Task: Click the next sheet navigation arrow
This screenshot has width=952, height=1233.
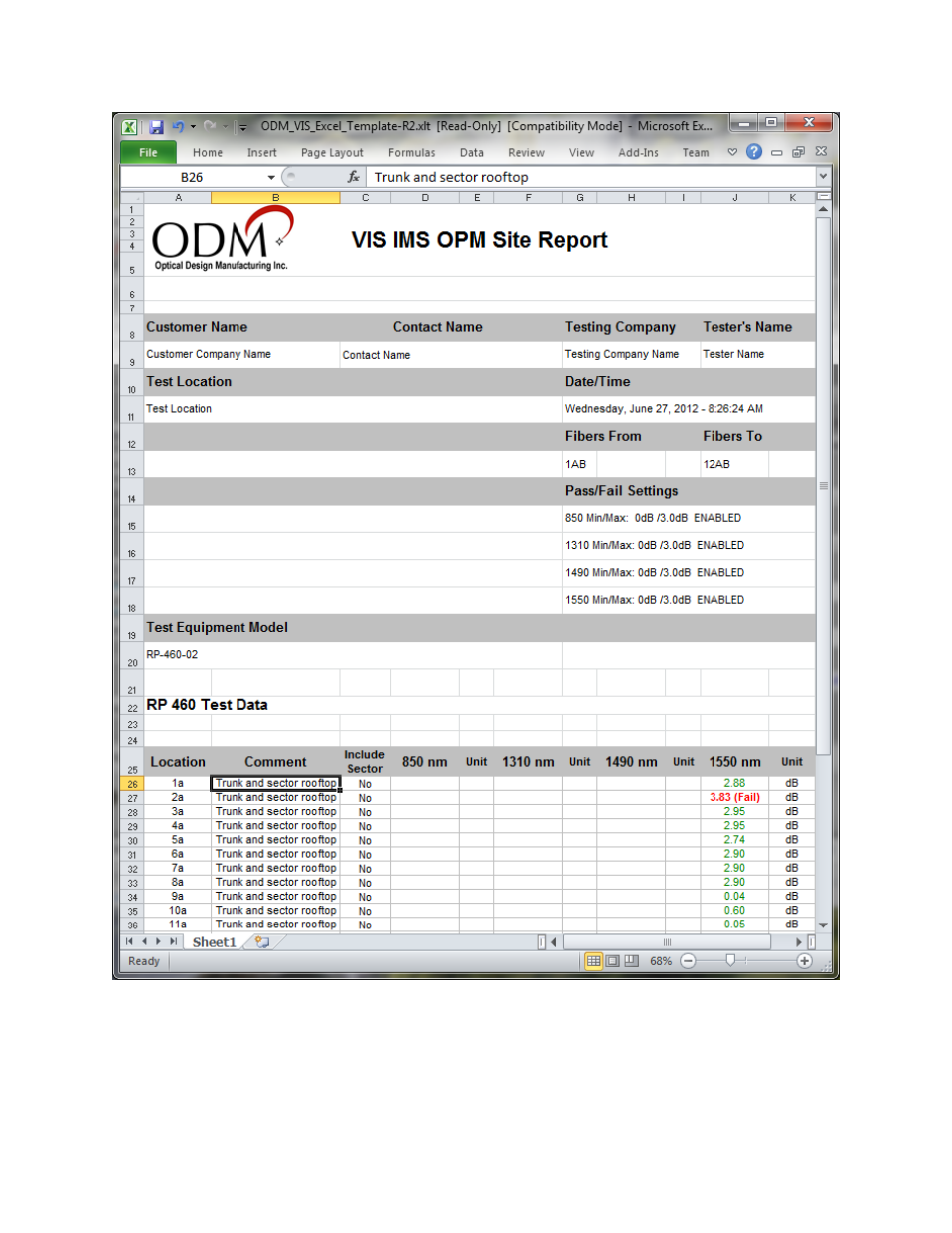Action: [158, 941]
